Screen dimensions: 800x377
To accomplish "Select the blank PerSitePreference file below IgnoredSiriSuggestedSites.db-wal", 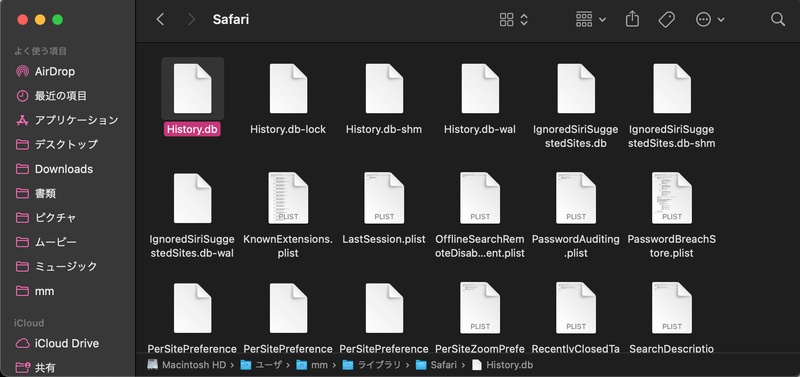I will click(x=192, y=308).
